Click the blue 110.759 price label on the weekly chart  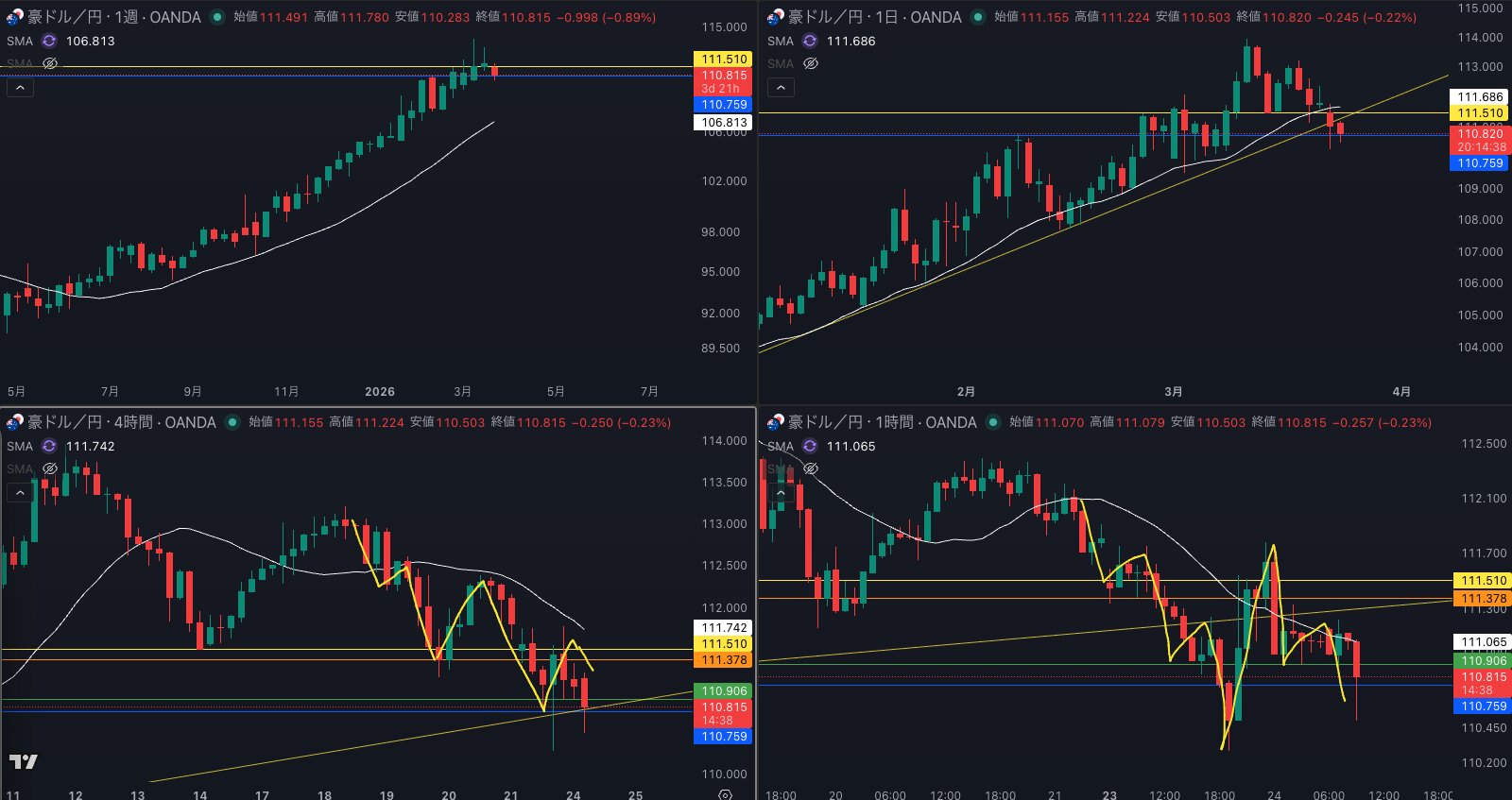pos(724,105)
